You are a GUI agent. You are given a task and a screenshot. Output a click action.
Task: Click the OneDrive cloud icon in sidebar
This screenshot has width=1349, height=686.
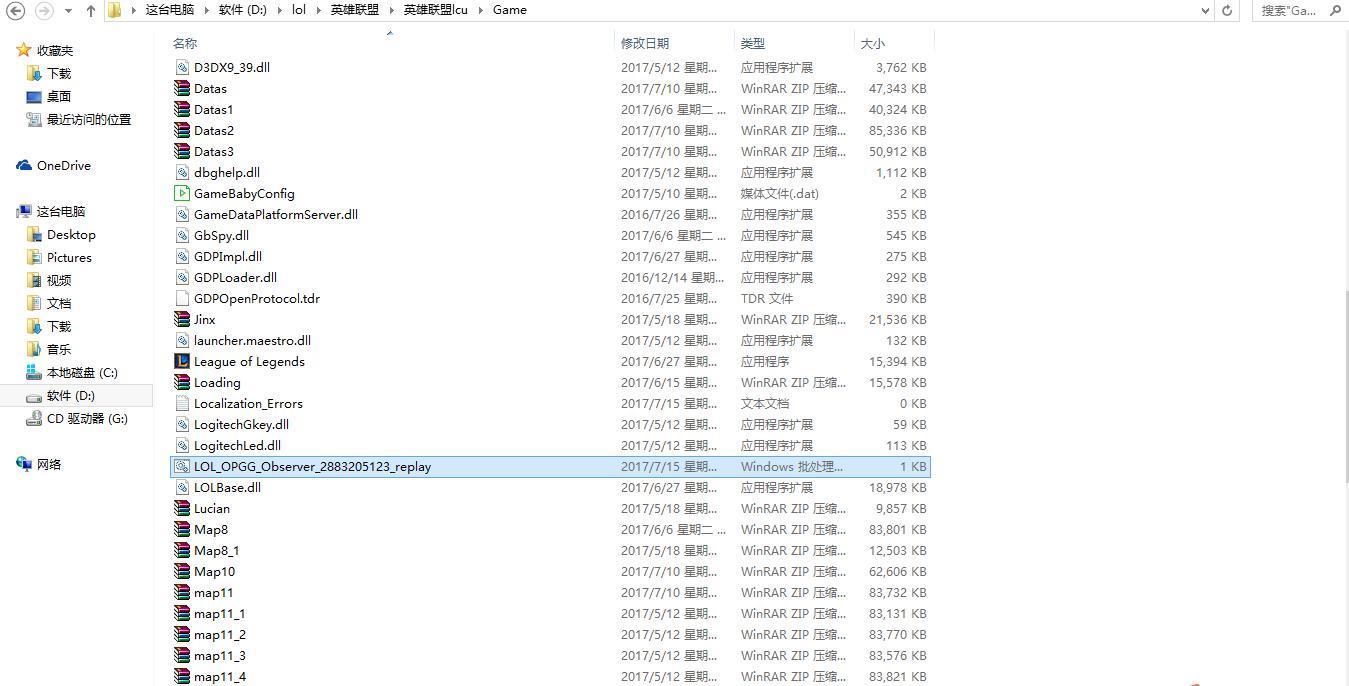(24, 166)
